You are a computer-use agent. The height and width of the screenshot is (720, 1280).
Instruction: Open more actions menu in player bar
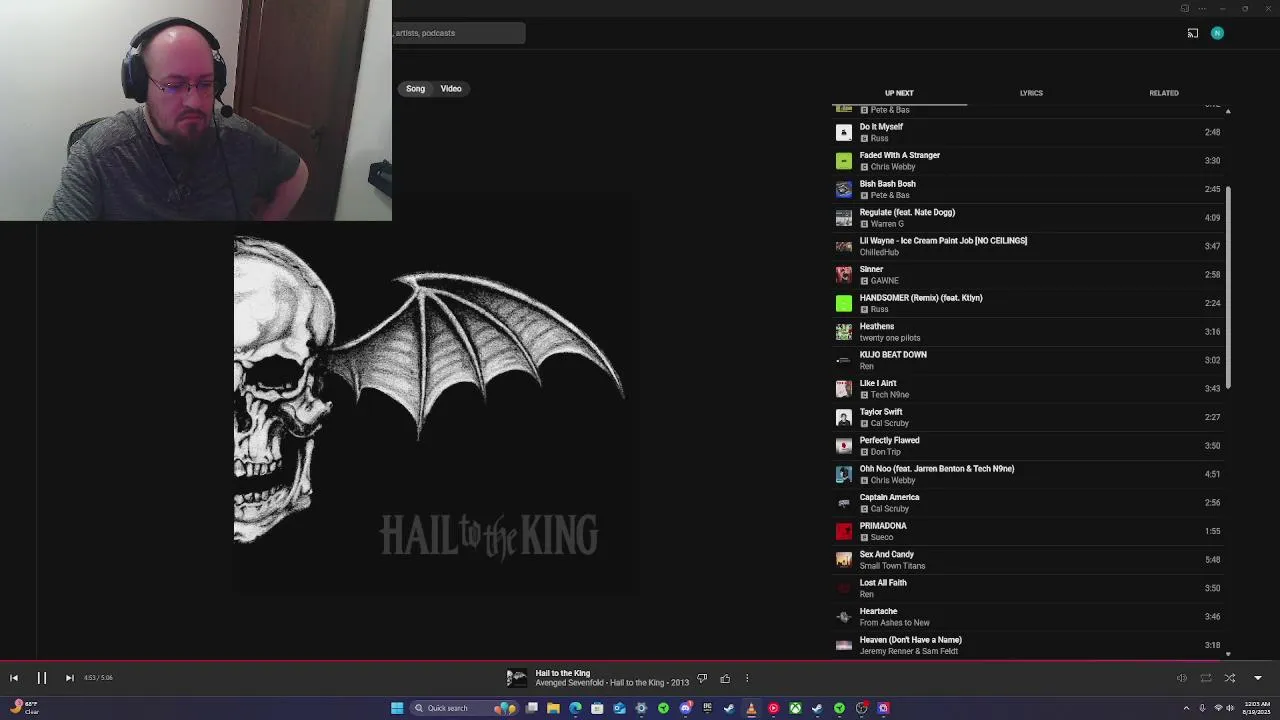tap(747, 679)
